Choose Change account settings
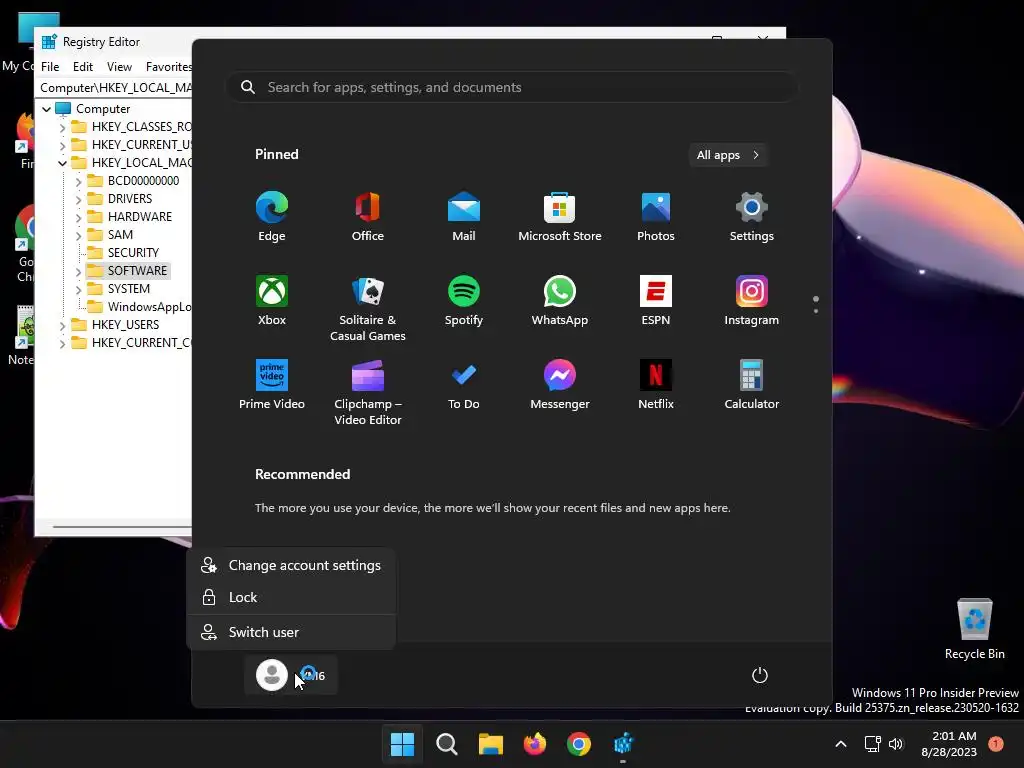Image resolution: width=1024 pixels, height=768 pixels. (291, 565)
